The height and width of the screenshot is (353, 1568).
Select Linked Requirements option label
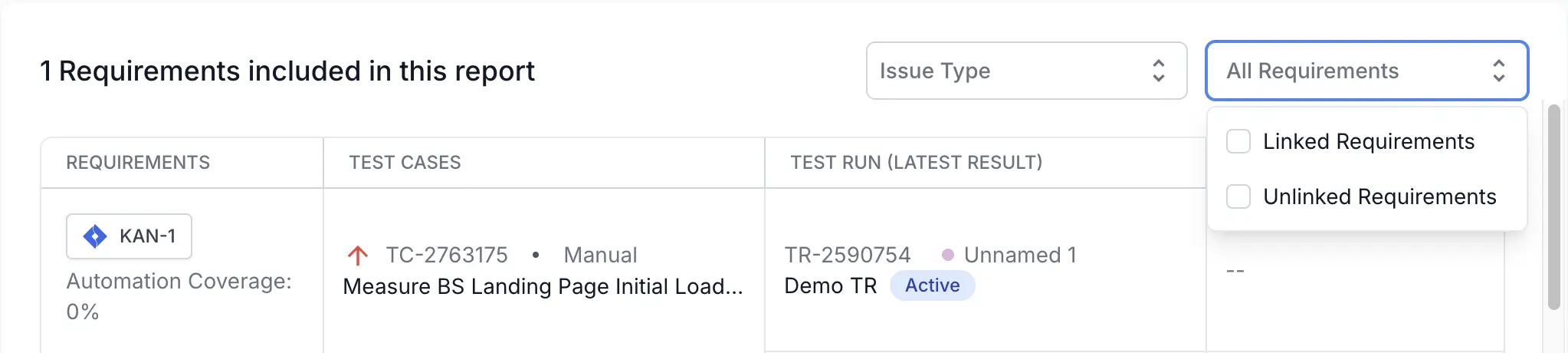point(1369,141)
